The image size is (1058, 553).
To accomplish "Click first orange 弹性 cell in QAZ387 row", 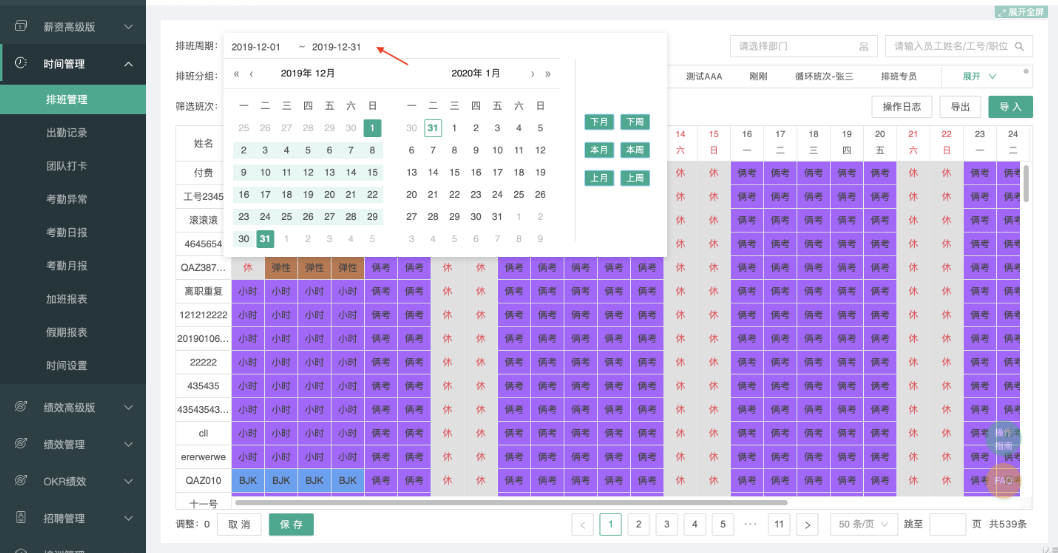I will pyautogui.click(x=281, y=268).
